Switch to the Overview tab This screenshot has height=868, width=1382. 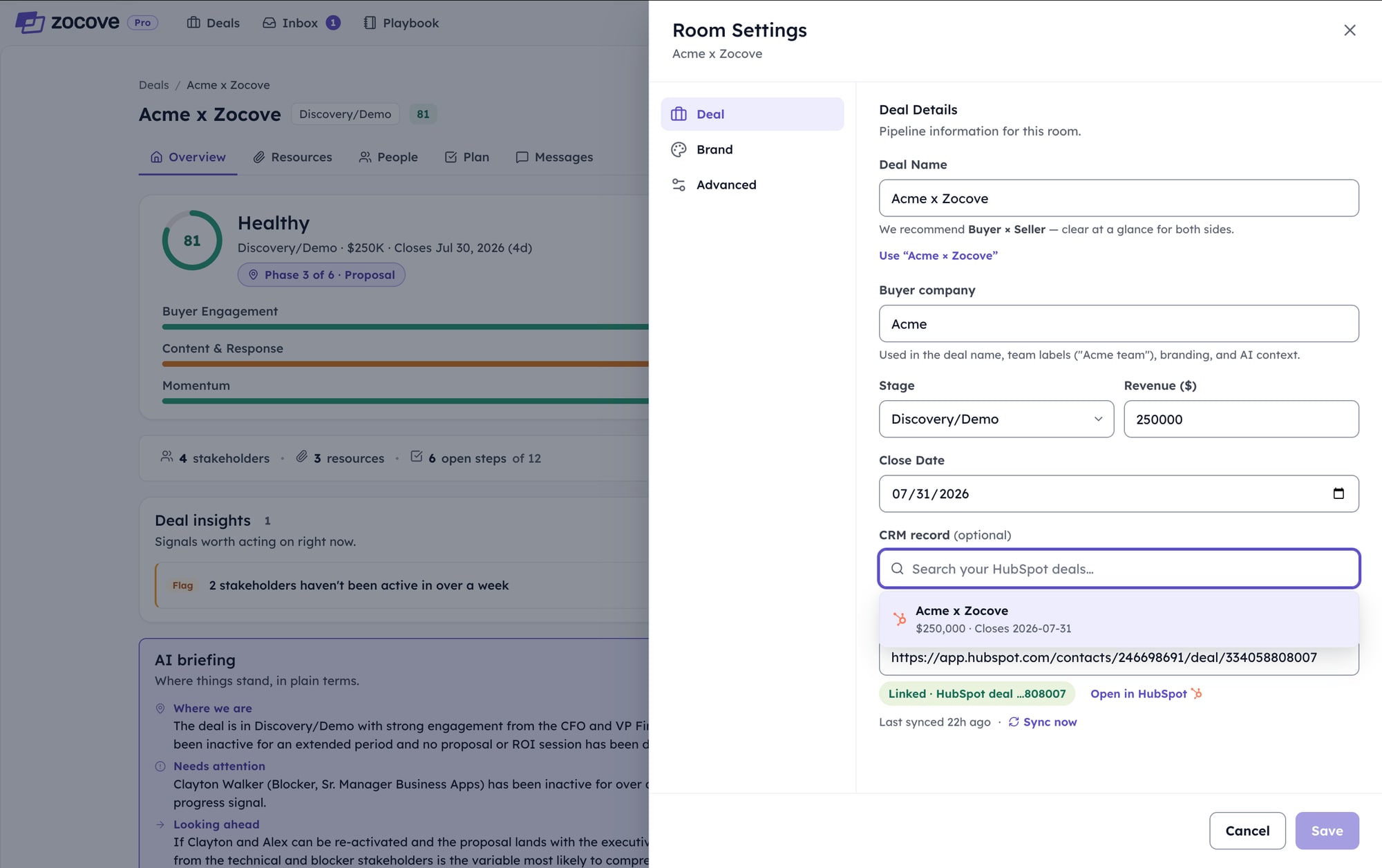188,157
